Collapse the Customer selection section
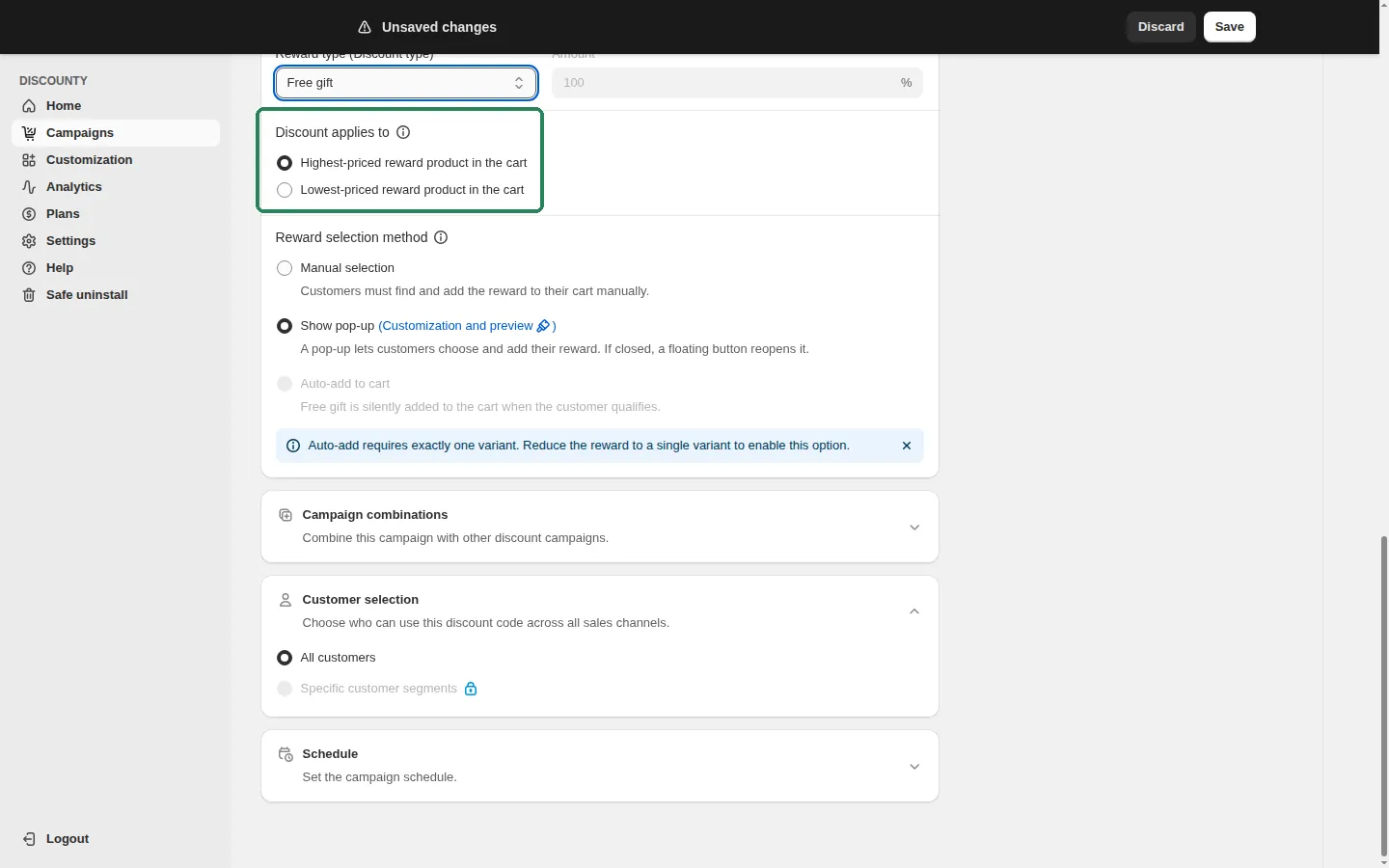The width and height of the screenshot is (1389, 868). point(914,611)
